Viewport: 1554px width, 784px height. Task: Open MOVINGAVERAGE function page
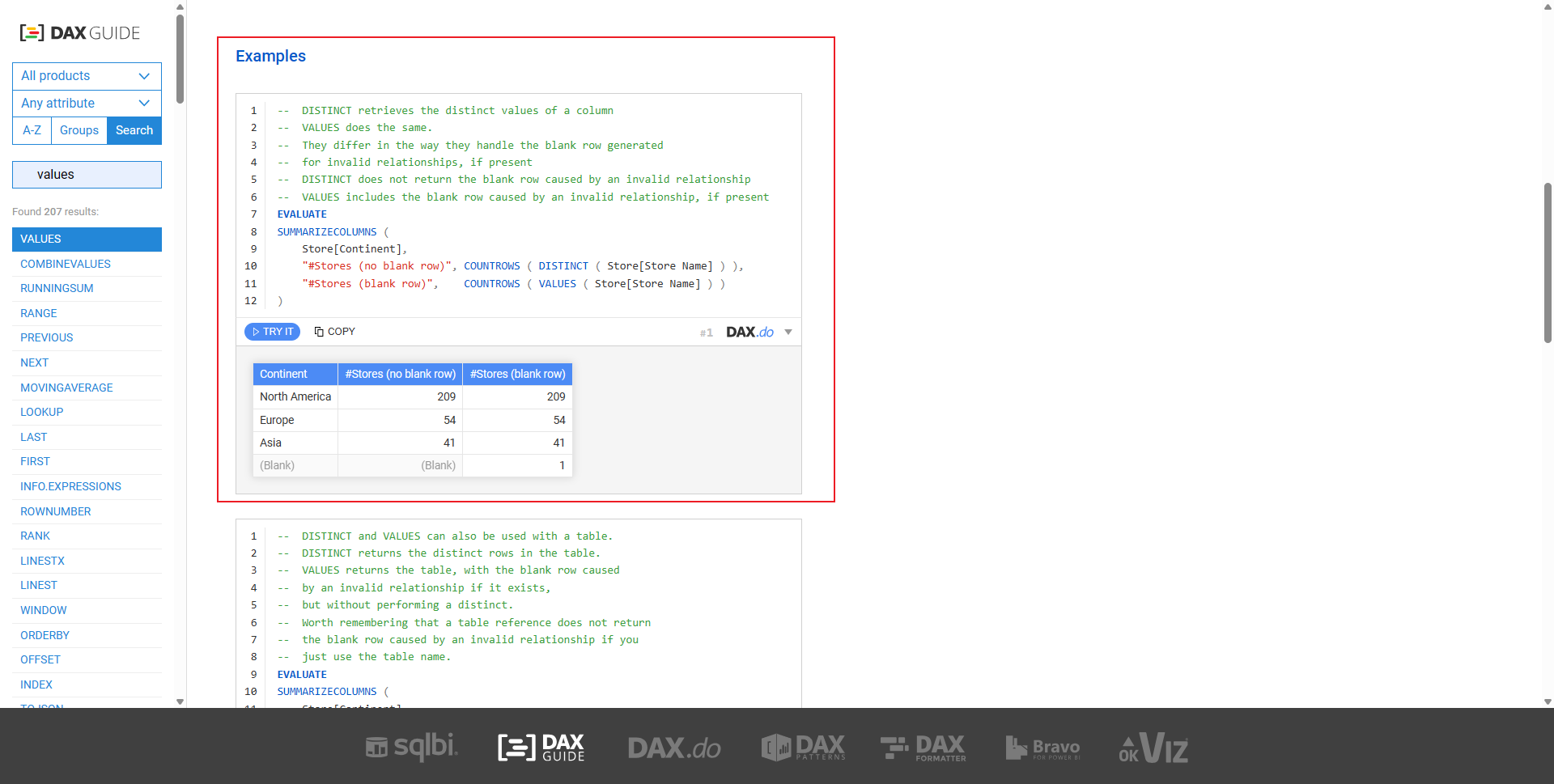pyautogui.click(x=66, y=388)
